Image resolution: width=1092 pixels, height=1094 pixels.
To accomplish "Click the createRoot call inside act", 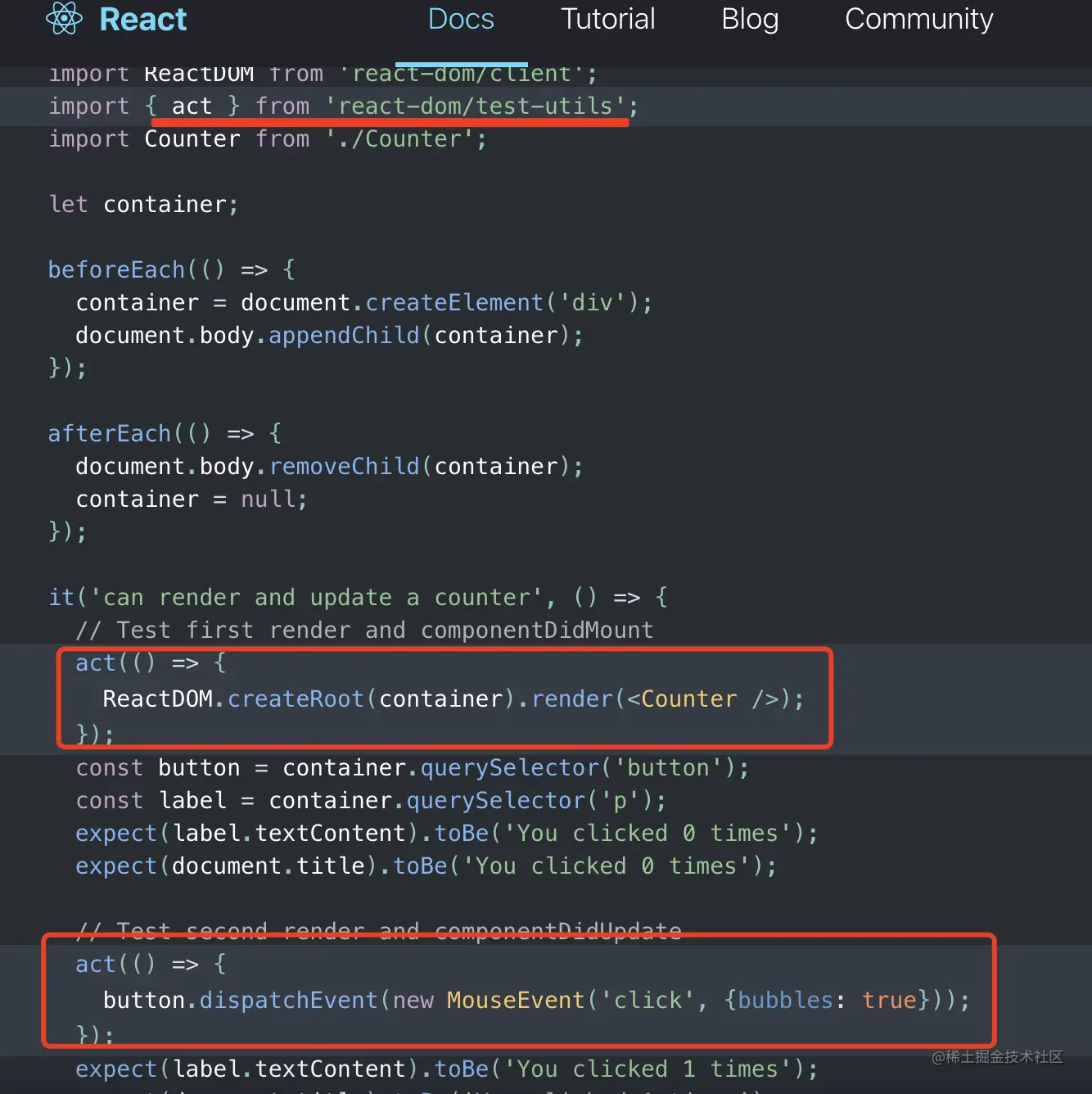I will [296, 698].
